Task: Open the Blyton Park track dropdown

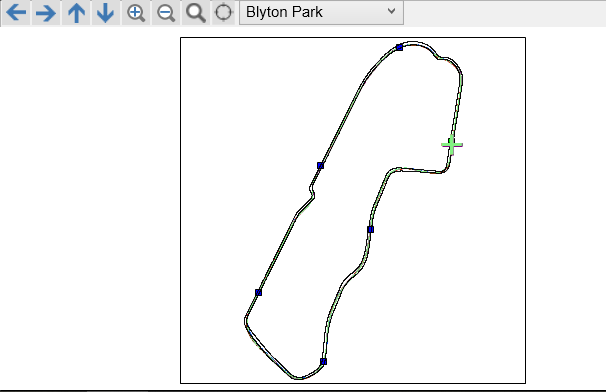Action: pos(321,12)
